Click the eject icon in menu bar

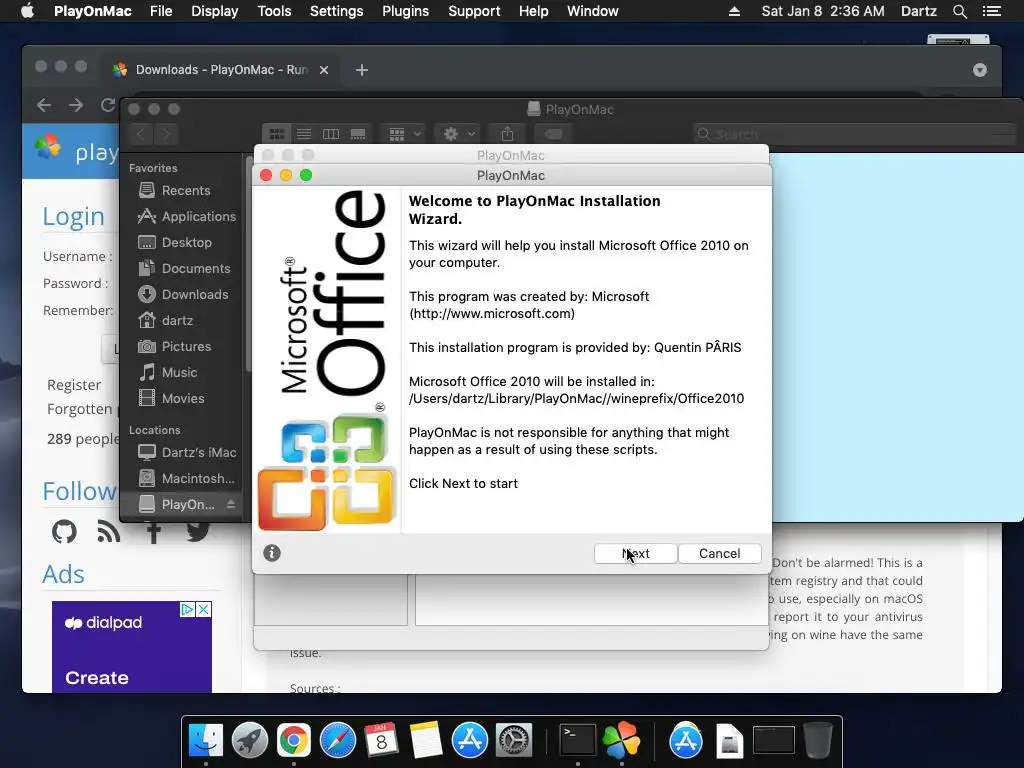(x=734, y=11)
